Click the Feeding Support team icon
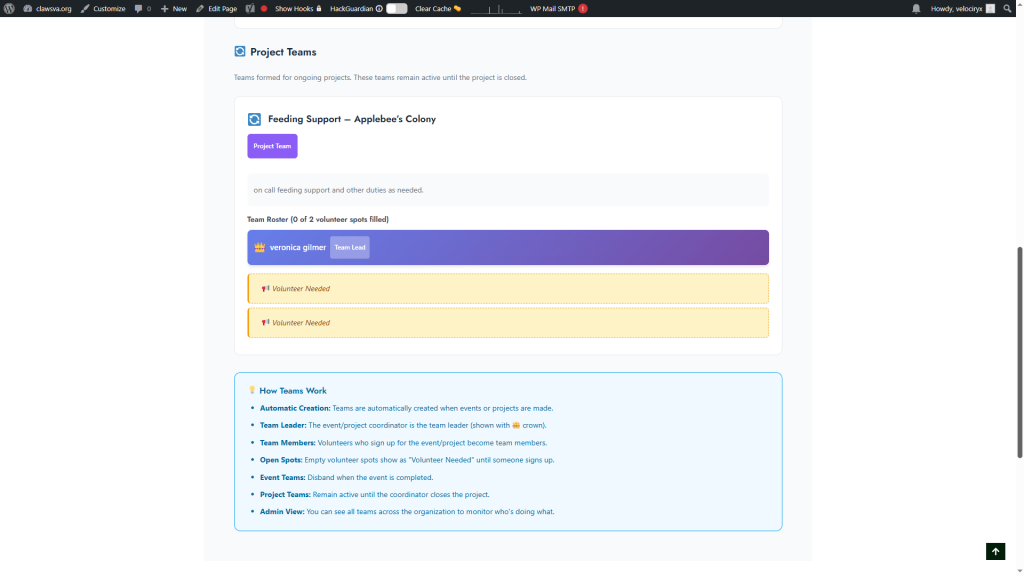 [x=254, y=119]
